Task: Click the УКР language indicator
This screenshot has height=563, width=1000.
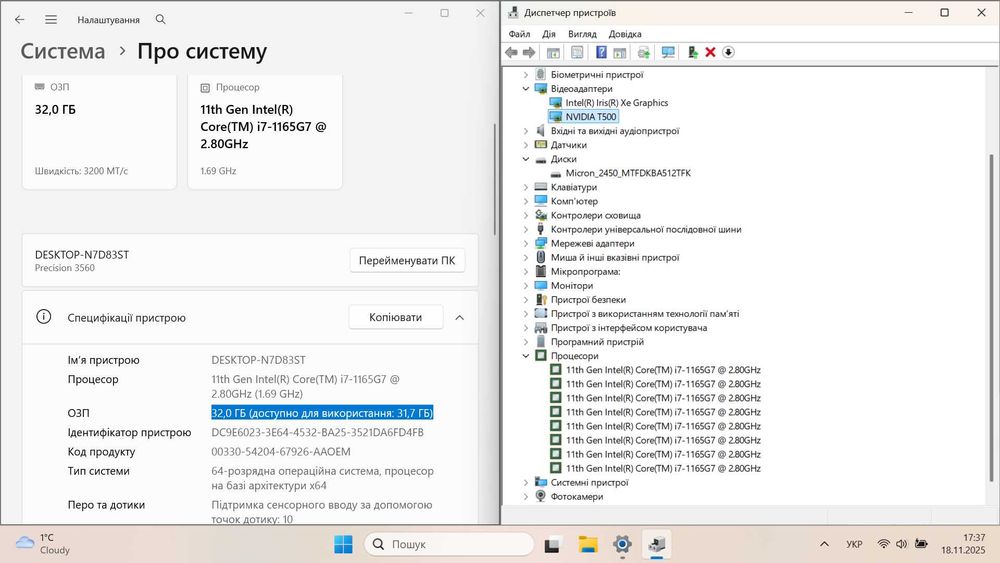Action: pyautogui.click(x=854, y=544)
